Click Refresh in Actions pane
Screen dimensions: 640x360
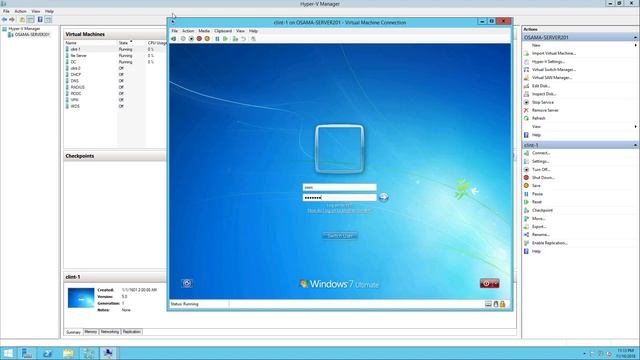[538, 118]
